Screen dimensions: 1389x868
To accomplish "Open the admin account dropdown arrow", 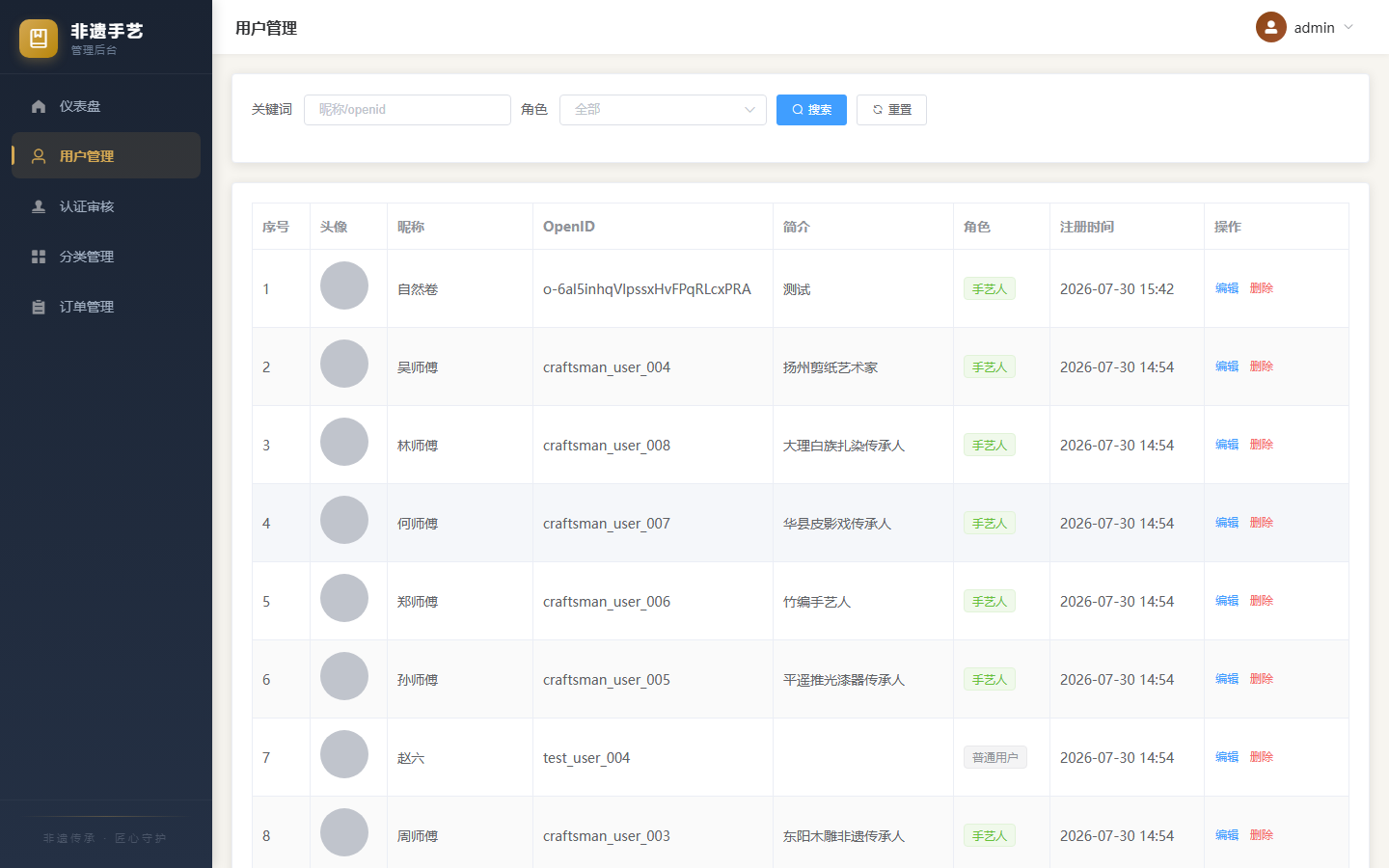I will click(x=1348, y=27).
